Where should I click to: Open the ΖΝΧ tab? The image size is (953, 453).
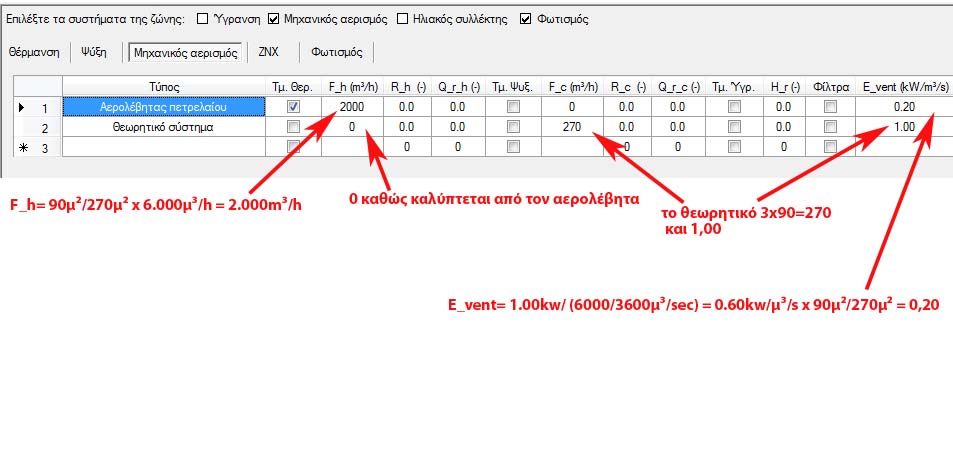(268, 51)
